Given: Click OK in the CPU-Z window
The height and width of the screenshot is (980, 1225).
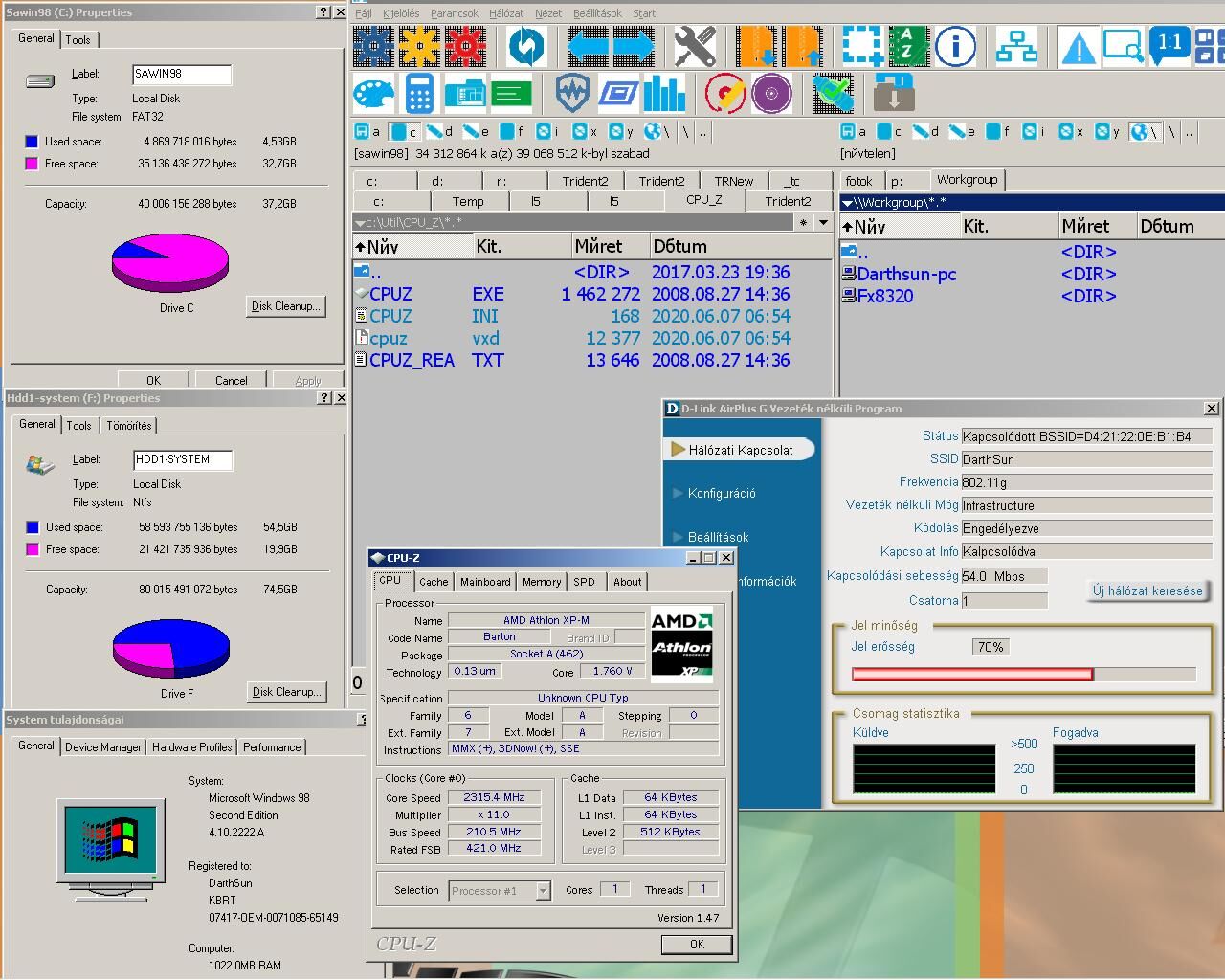Looking at the screenshot, I should click(x=697, y=945).
